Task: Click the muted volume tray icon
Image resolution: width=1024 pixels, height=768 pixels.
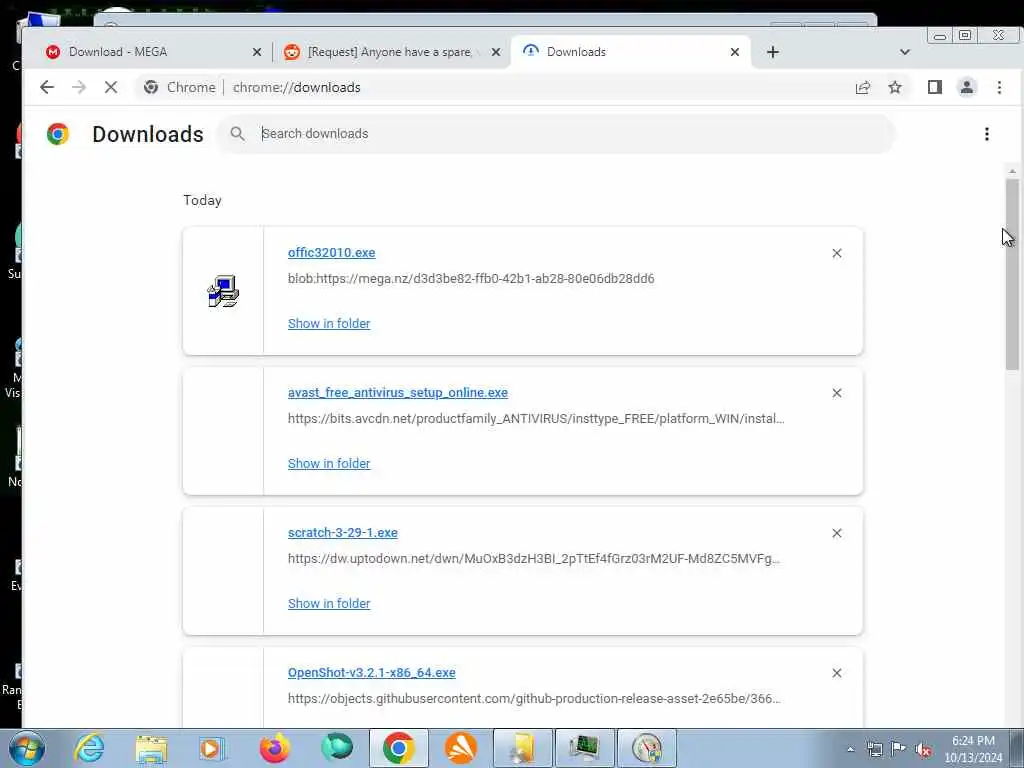Action: (923, 749)
